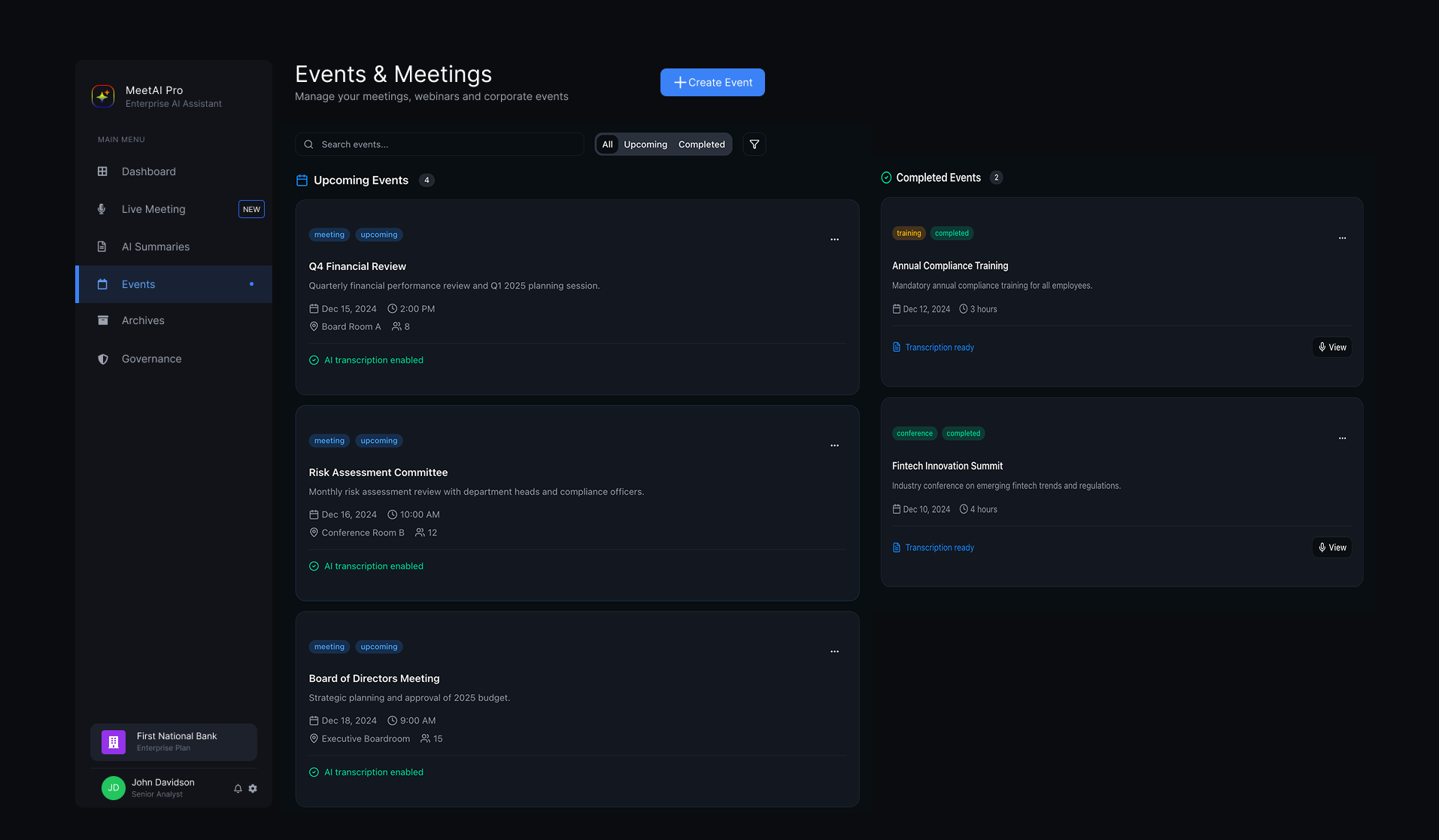Open the options menu on Q4 Financial Review
The width and height of the screenshot is (1439, 840).
(834, 239)
